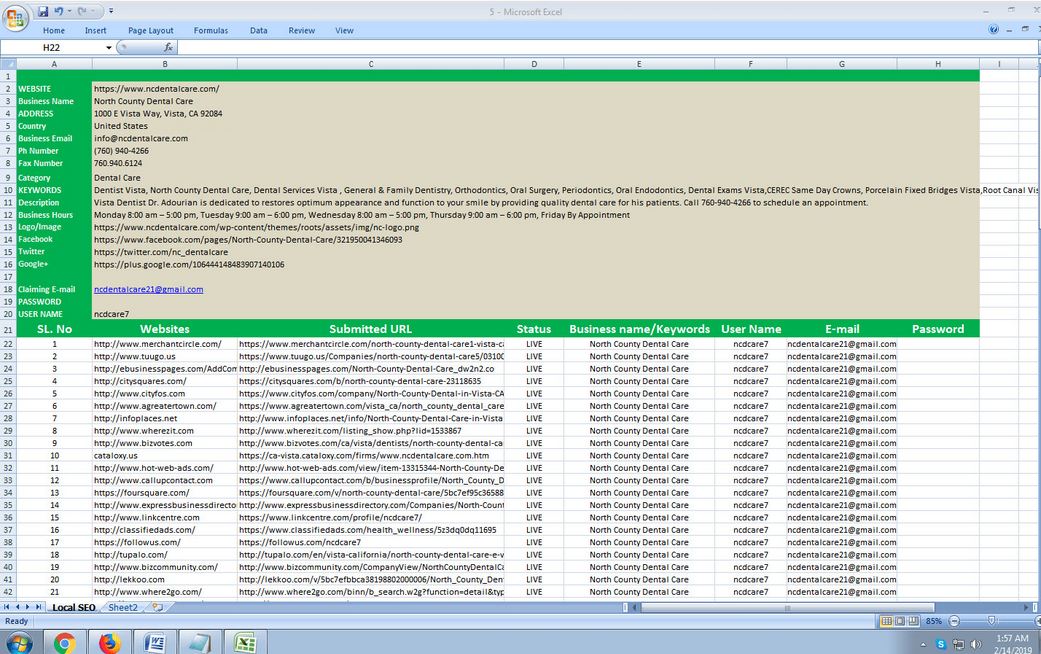Viewport: 1041px width, 654px height.
Task: Click the Insert Worksheet tab icon
Action: (x=157, y=607)
